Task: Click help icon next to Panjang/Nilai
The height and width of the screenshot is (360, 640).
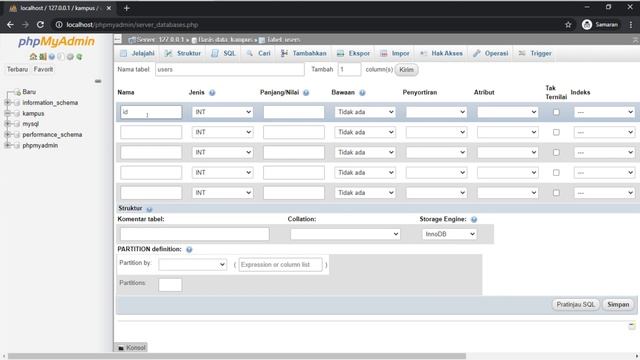Action: [306, 93]
